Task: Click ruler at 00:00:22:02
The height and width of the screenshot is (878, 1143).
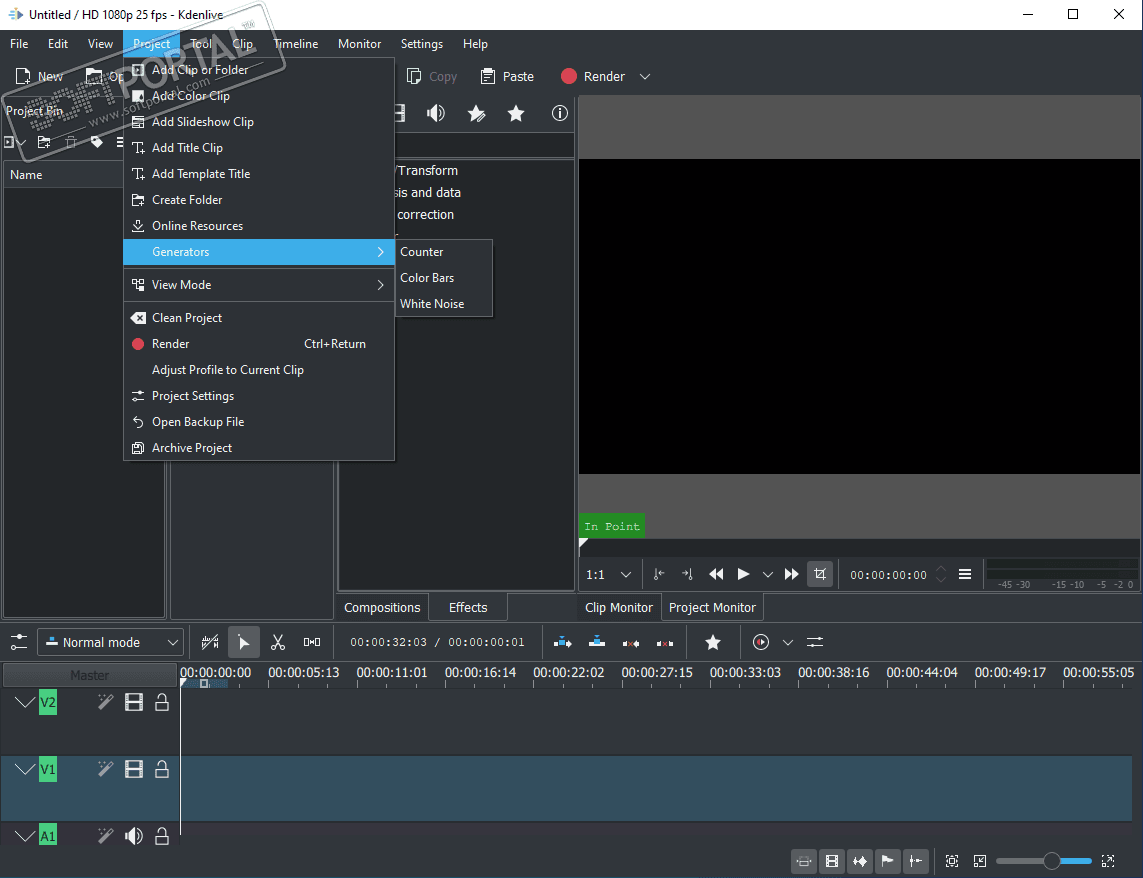Action: tap(569, 672)
